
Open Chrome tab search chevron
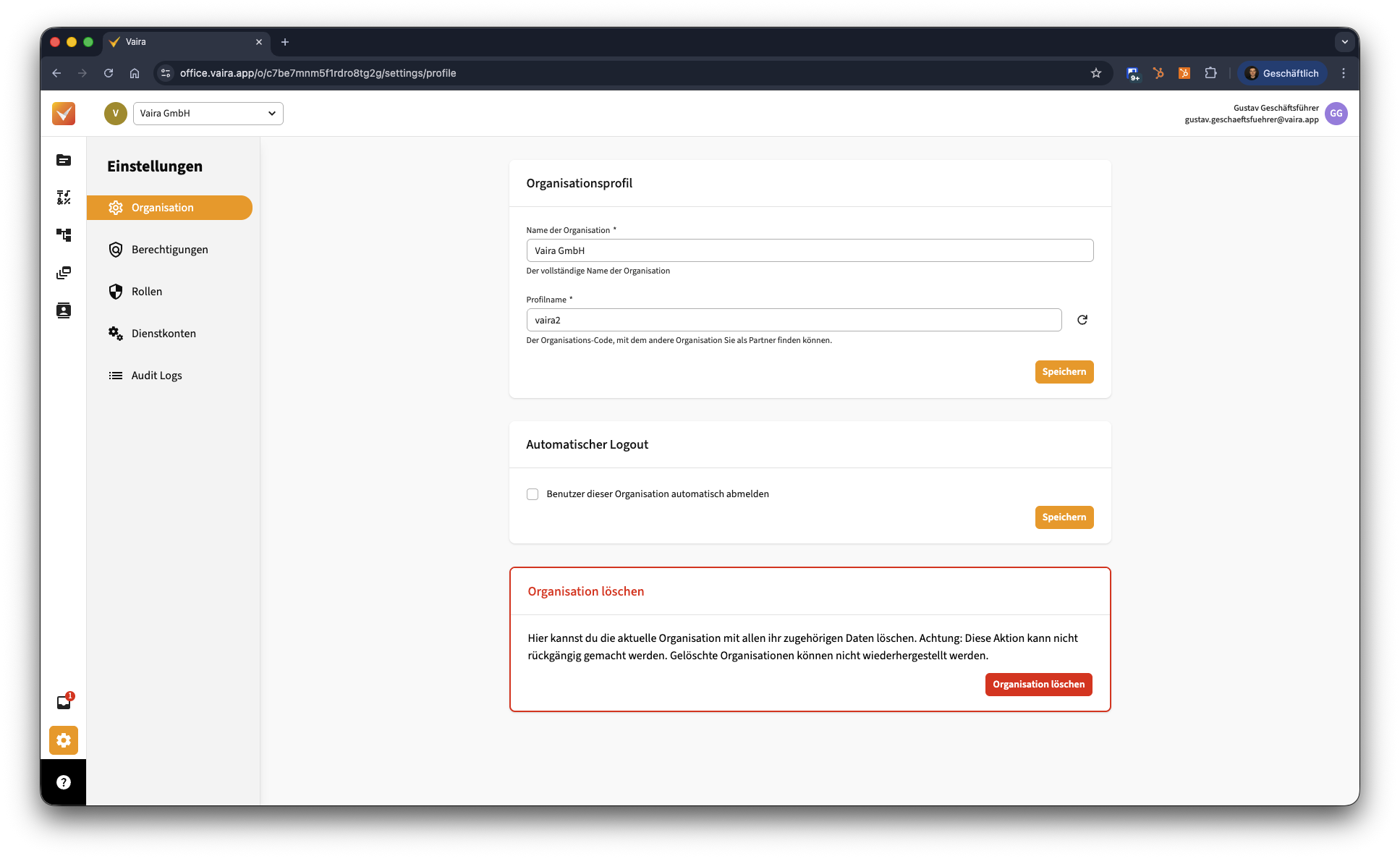point(1344,42)
